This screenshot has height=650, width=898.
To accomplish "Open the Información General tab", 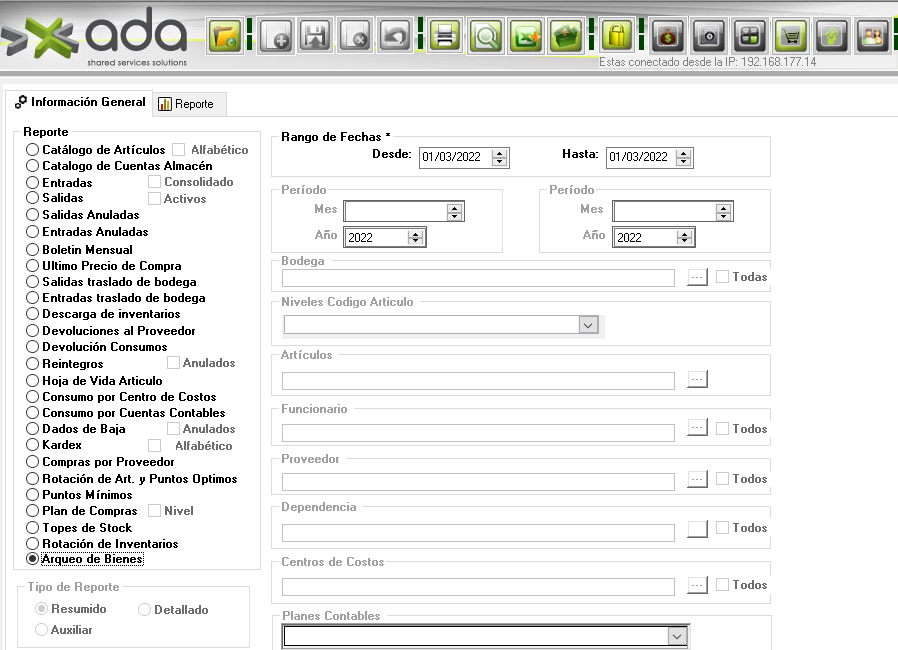I will tap(80, 102).
